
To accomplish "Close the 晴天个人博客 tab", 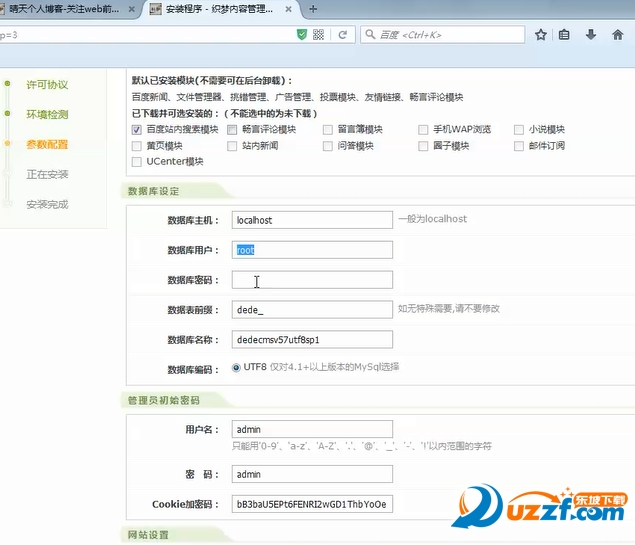I will pos(132,9).
